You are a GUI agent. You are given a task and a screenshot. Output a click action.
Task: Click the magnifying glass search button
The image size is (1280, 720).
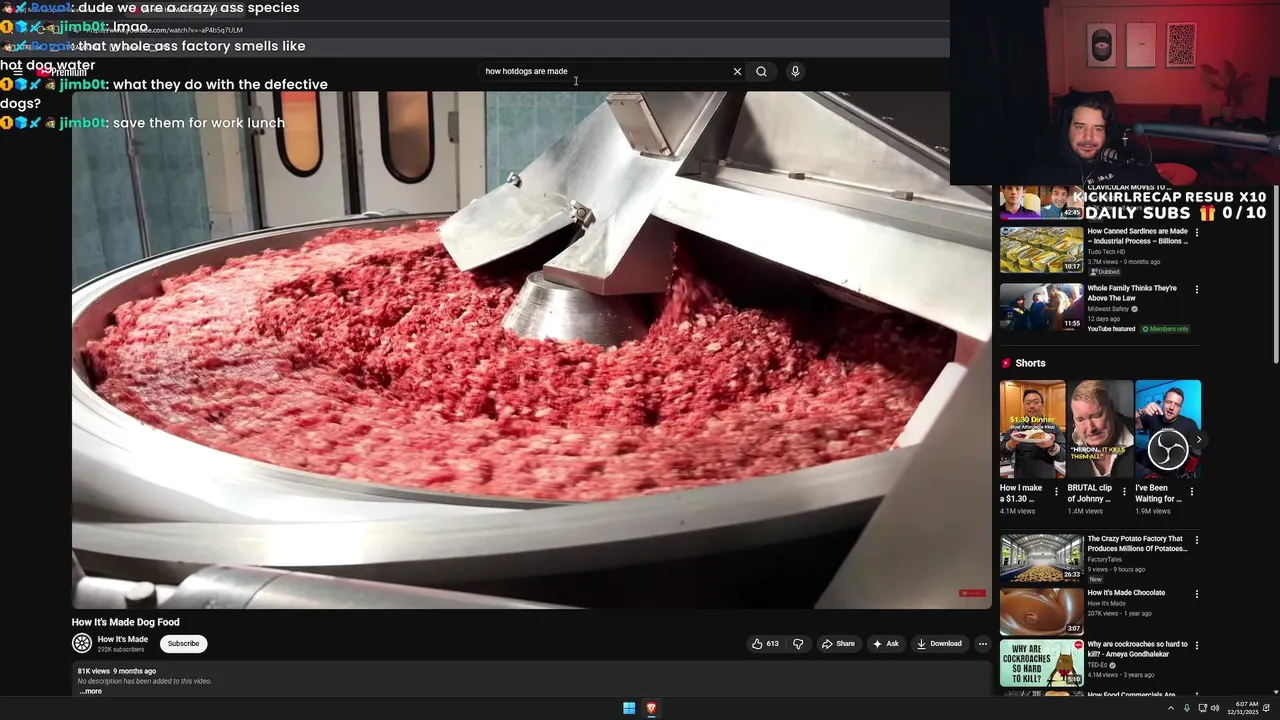click(761, 71)
